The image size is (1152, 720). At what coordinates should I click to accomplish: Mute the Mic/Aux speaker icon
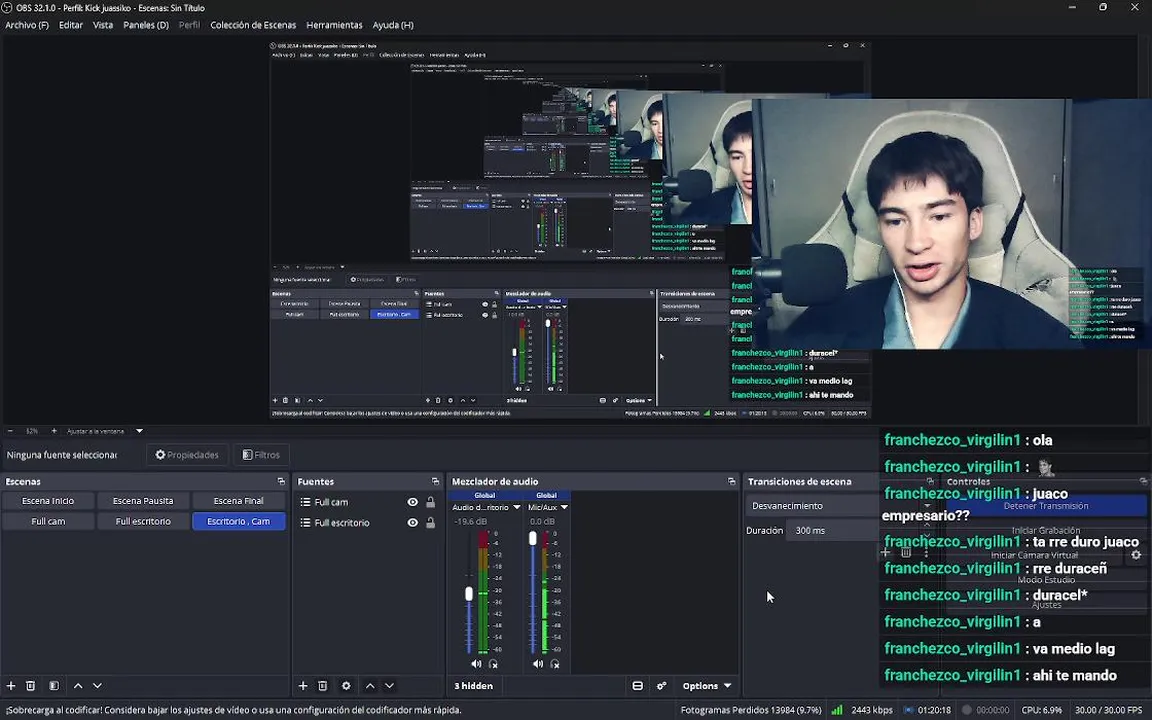pyautogui.click(x=538, y=663)
